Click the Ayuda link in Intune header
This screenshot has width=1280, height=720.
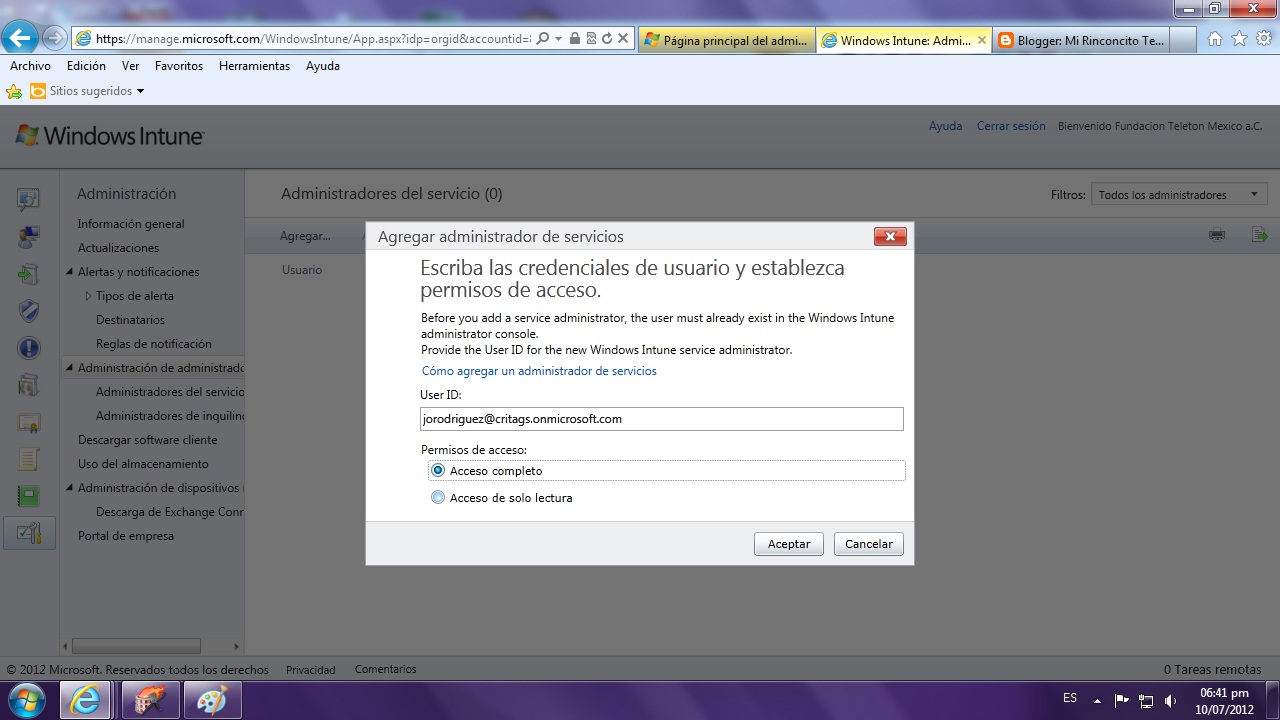coord(945,126)
